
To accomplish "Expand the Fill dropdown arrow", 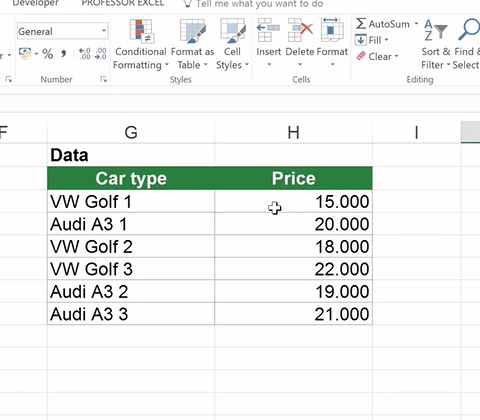I will 387,40.
